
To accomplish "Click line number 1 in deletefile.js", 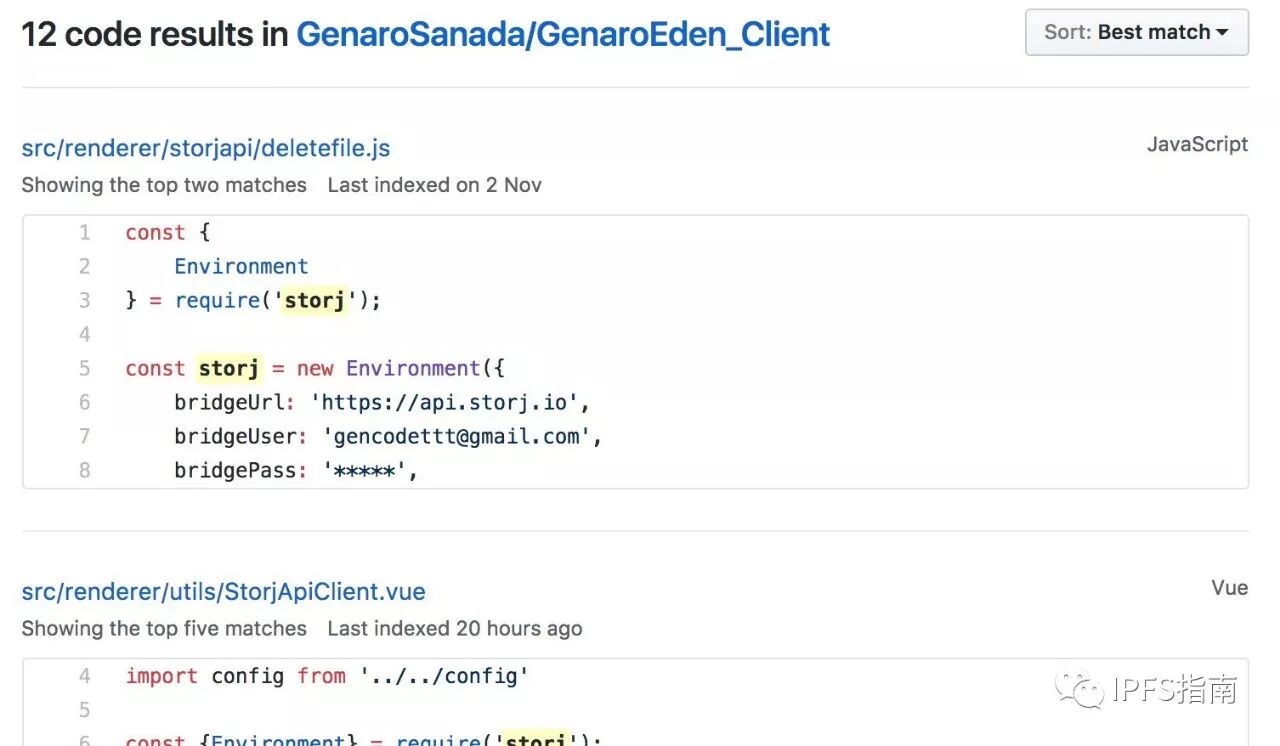I will tap(85, 233).
